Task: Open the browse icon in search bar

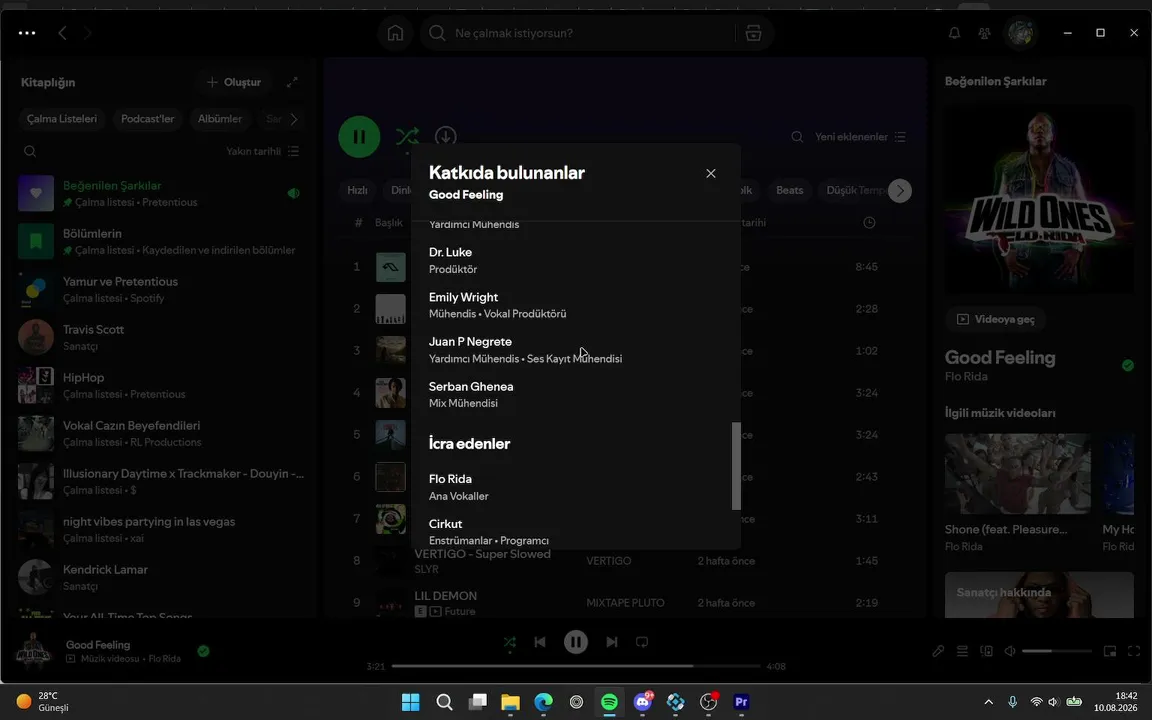Action: (x=753, y=33)
